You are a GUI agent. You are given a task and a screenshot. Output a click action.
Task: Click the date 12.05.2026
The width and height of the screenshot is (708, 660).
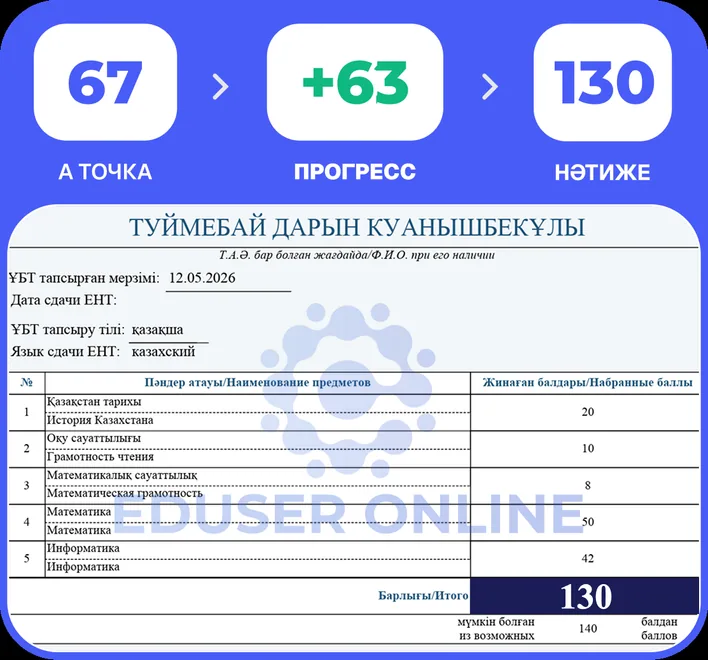(202, 278)
